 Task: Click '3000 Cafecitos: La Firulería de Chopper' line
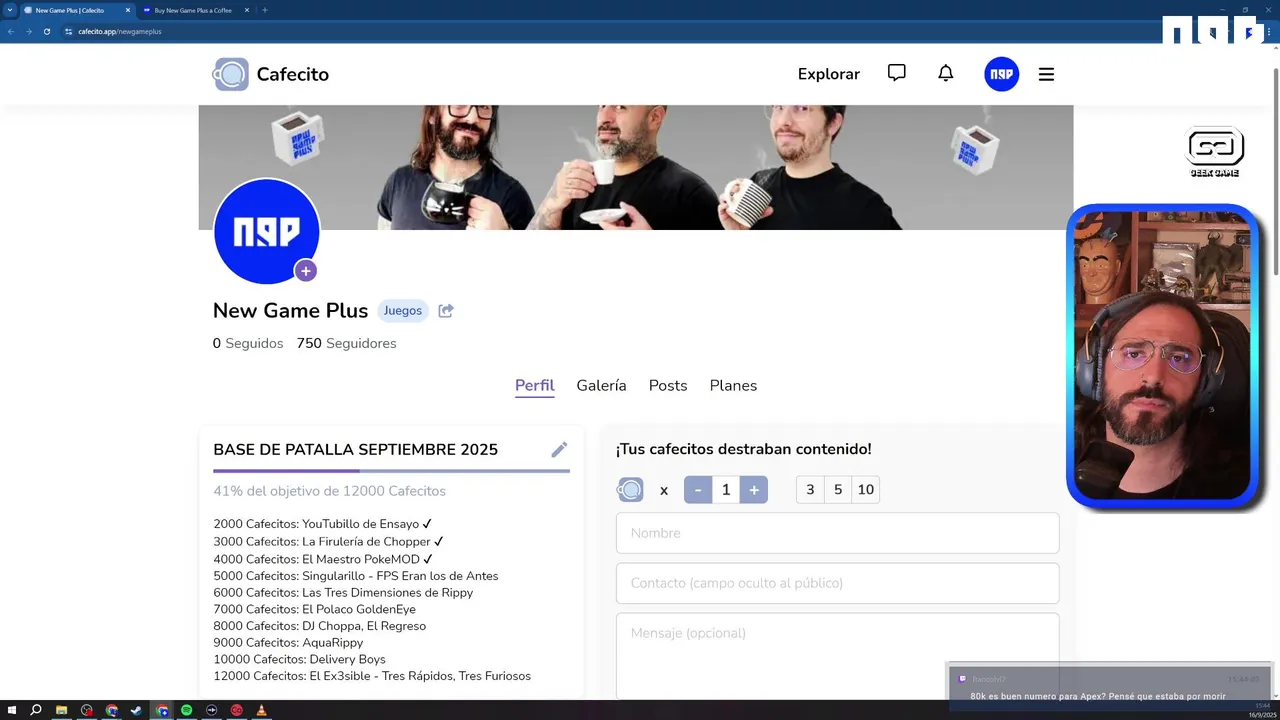point(328,541)
